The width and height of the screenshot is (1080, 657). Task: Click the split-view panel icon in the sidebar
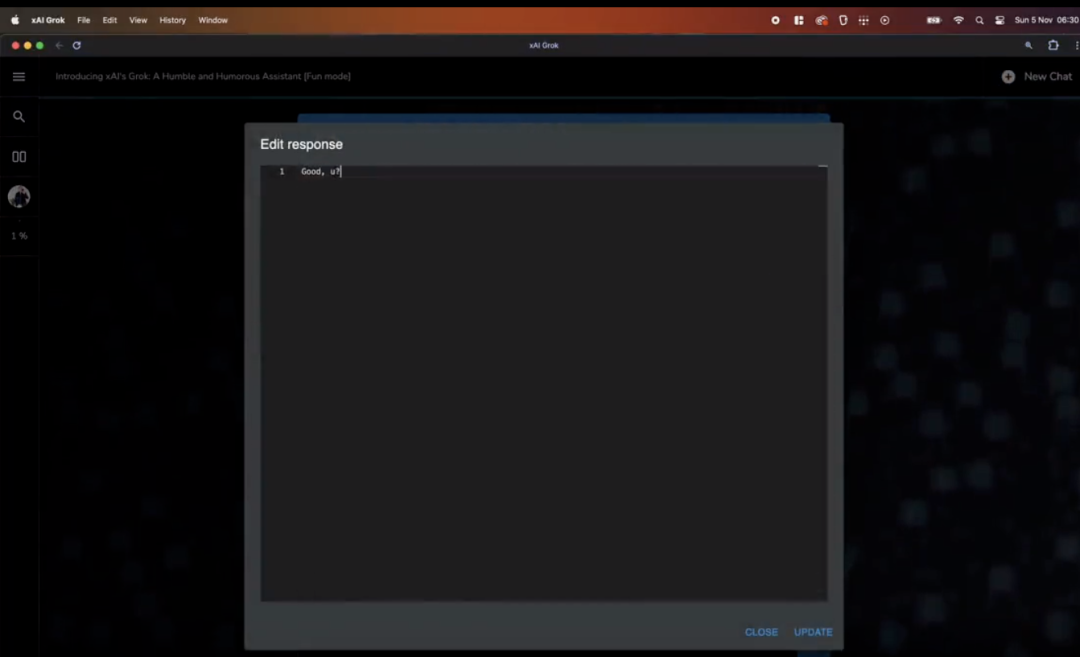click(19, 156)
